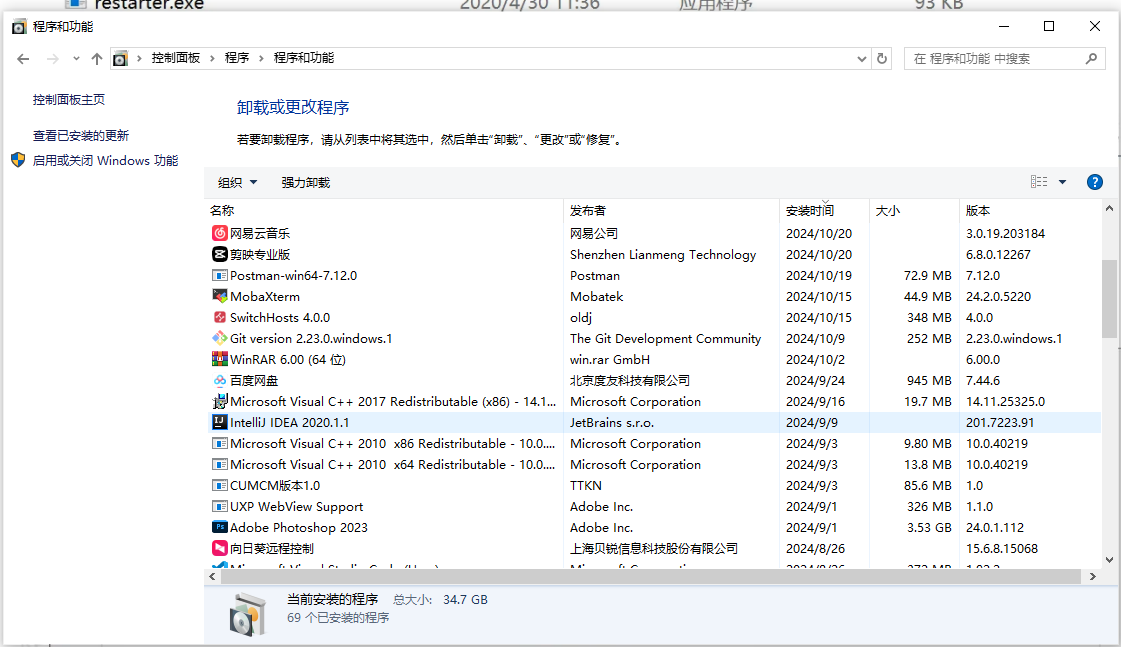
Task: Click the Git version 2.23.0 icon
Action: click(x=219, y=338)
